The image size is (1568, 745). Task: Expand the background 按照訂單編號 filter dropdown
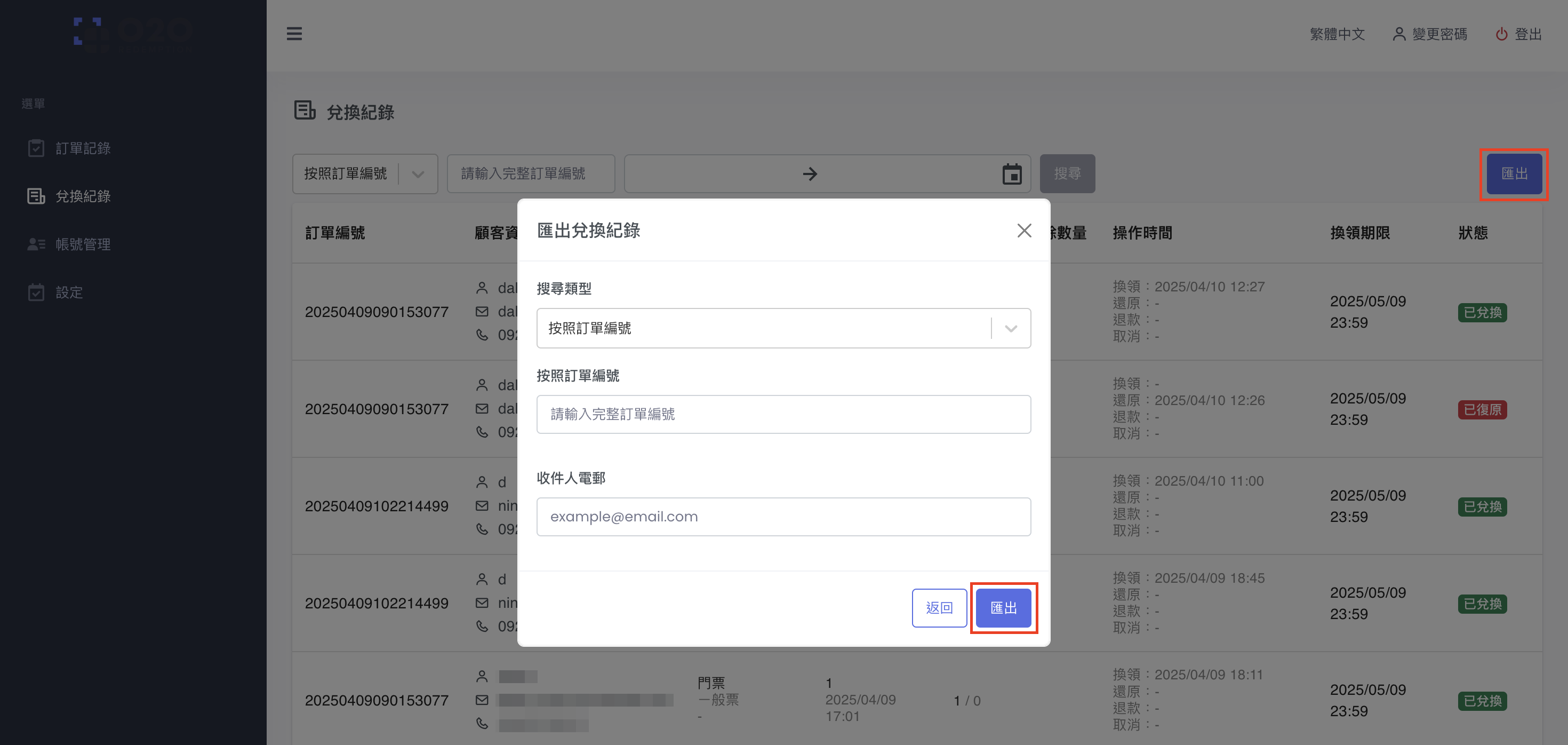click(365, 173)
